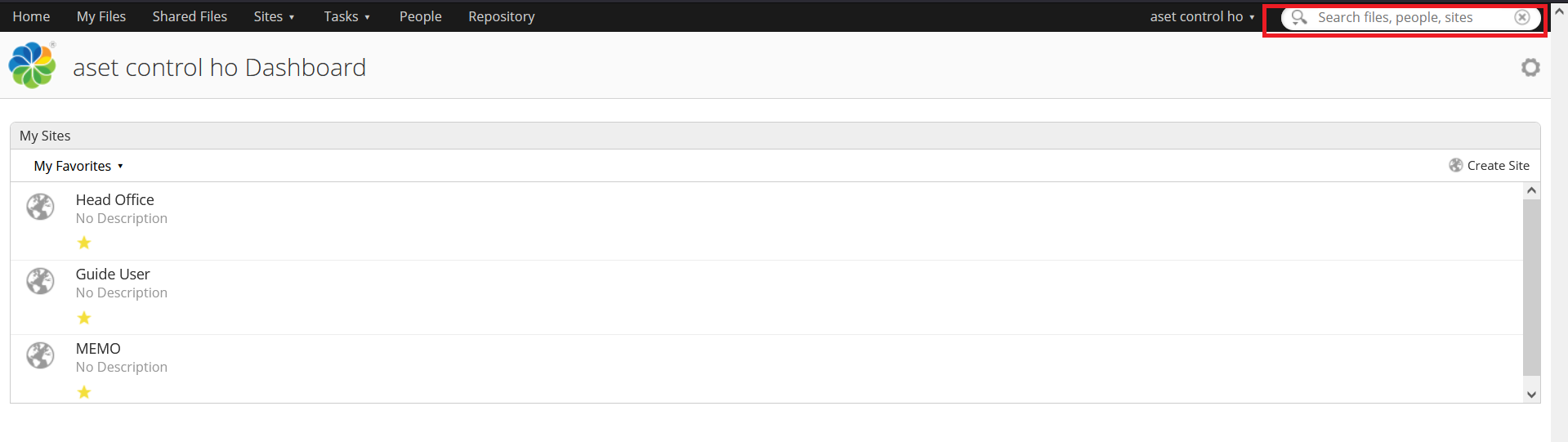The height and width of the screenshot is (442, 1568).
Task: Click the Head Office site globe icon
Action: tap(40, 207)
